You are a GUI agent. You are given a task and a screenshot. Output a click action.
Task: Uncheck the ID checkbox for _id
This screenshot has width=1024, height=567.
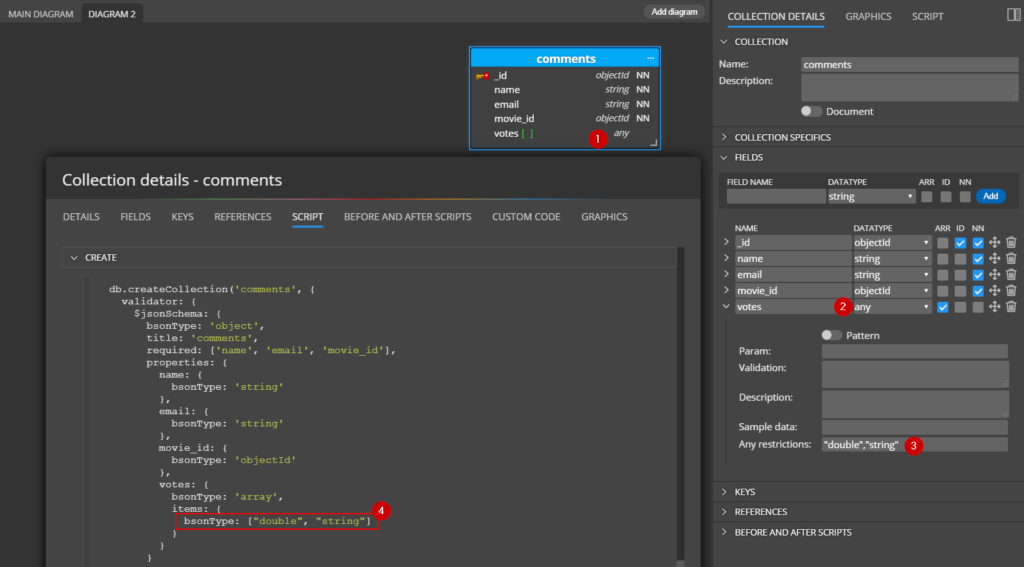(x=960, y=243)
